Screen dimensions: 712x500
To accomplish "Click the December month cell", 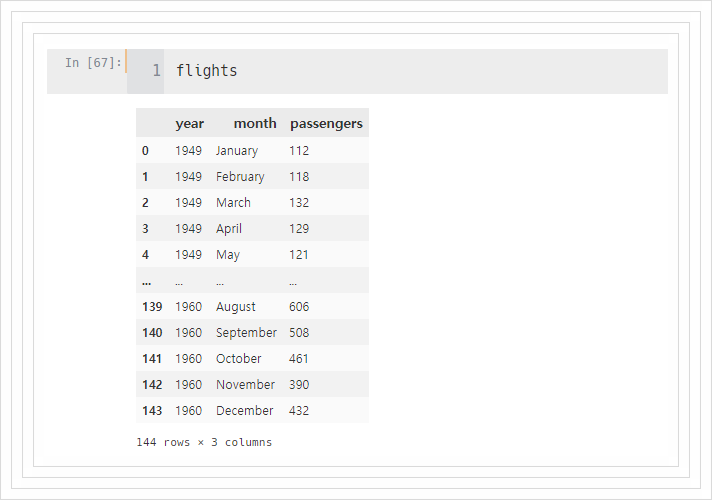I will [x=244, y=411].
